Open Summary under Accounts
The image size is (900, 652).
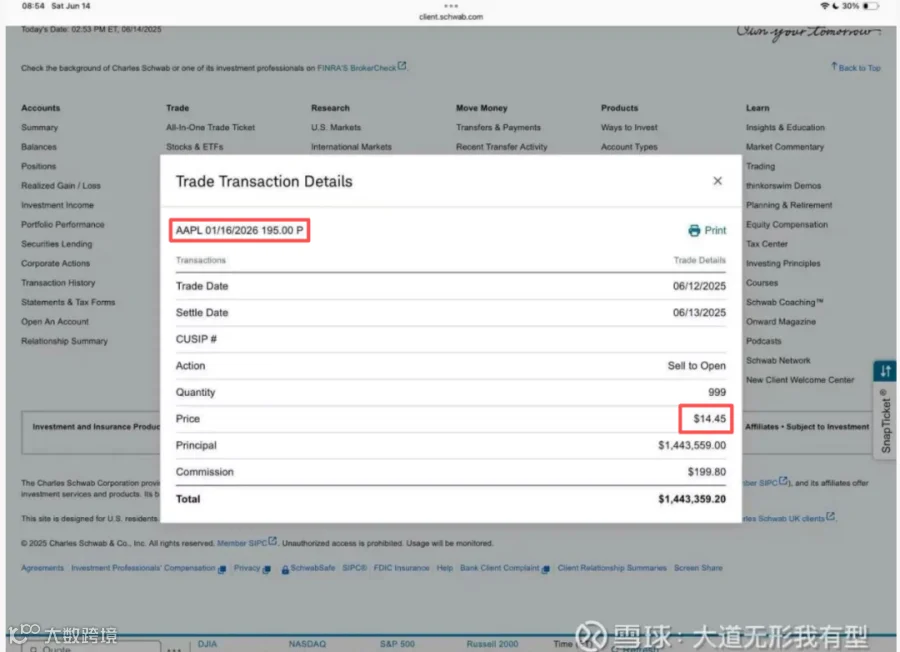[x=40, y=127]
